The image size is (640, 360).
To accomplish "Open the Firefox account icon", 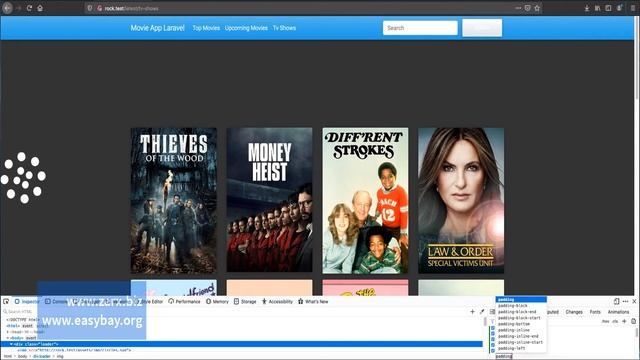I will [x=620, y=8].
